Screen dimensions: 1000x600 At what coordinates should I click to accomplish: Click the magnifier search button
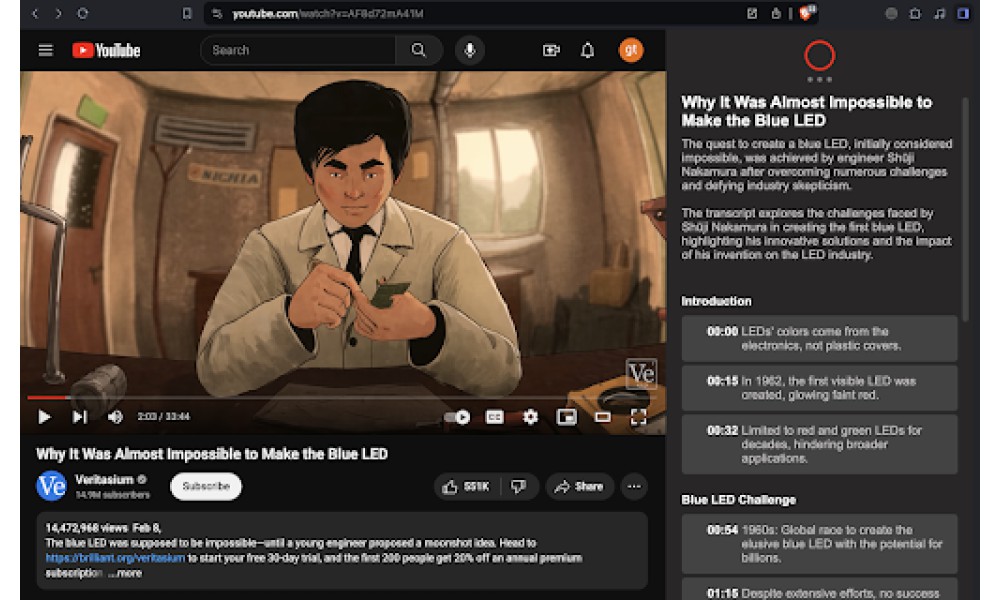418,50
